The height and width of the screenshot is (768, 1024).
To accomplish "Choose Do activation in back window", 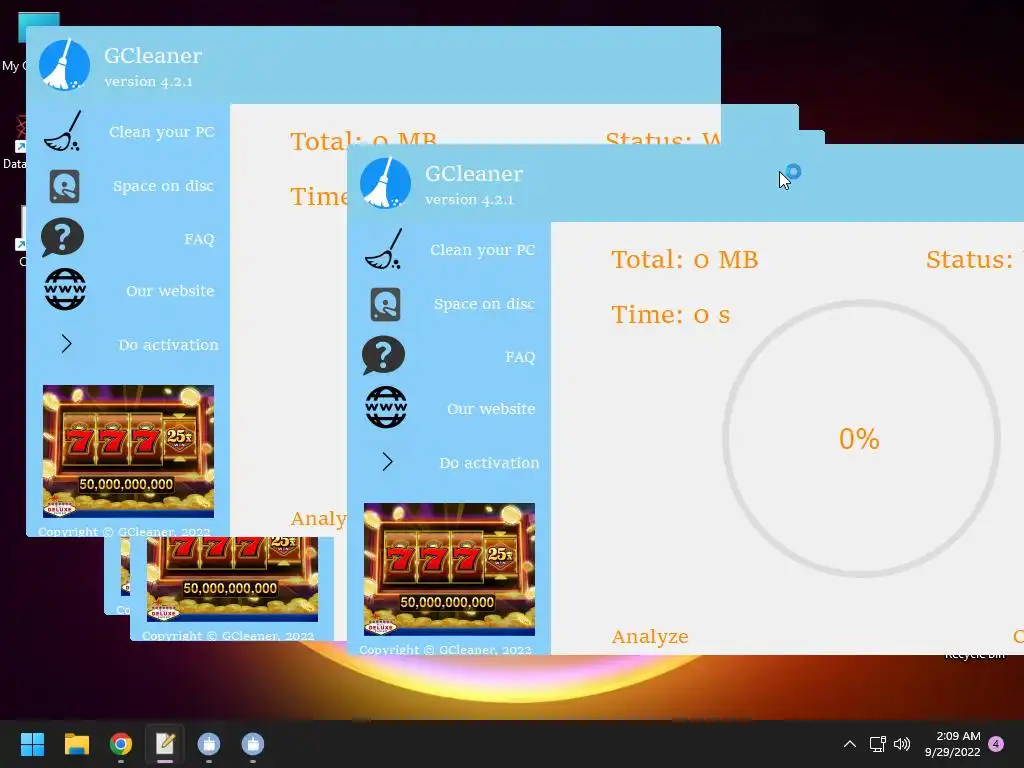I will click(168, 344).
